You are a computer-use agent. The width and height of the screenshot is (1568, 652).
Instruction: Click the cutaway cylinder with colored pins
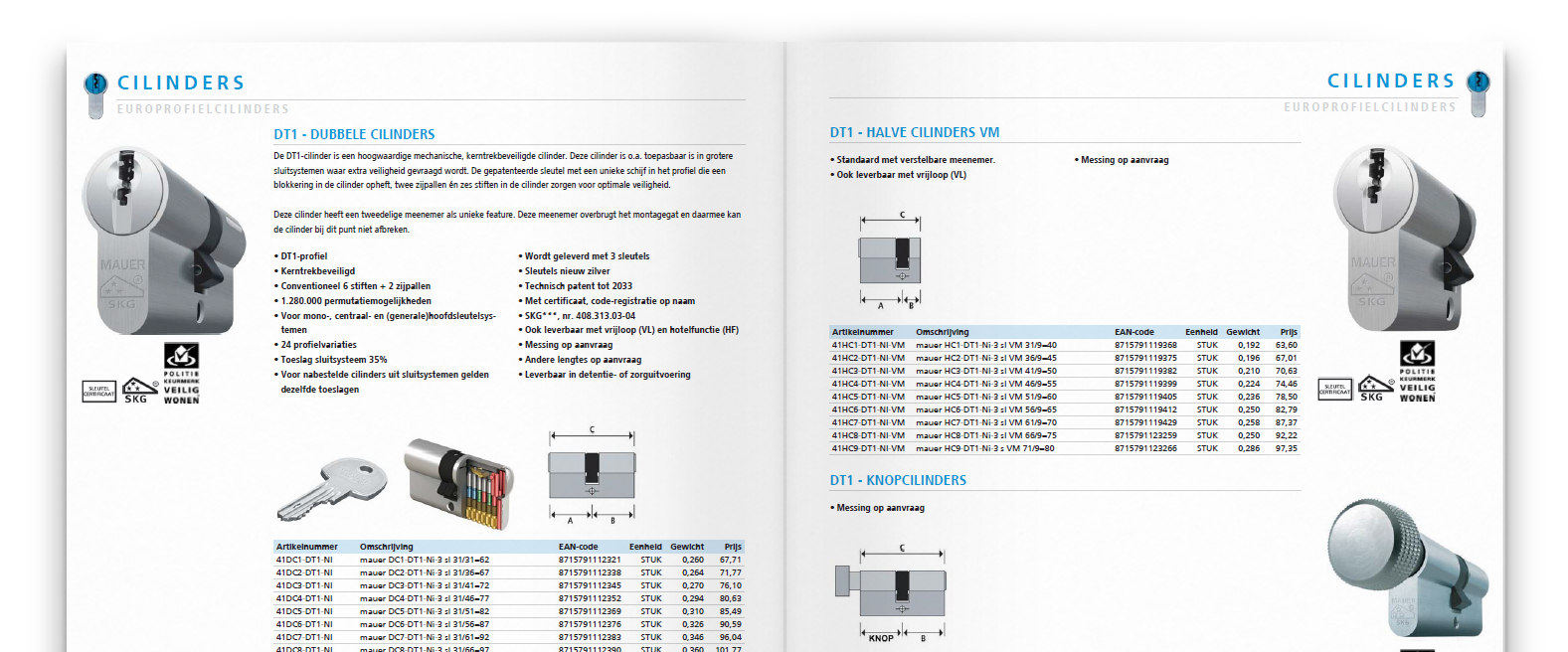coord(459,482)
